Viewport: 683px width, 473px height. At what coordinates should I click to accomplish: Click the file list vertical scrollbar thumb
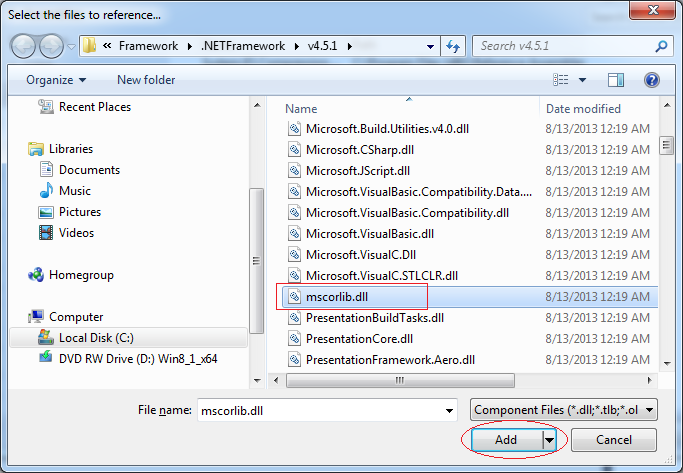tap(666, 145)
